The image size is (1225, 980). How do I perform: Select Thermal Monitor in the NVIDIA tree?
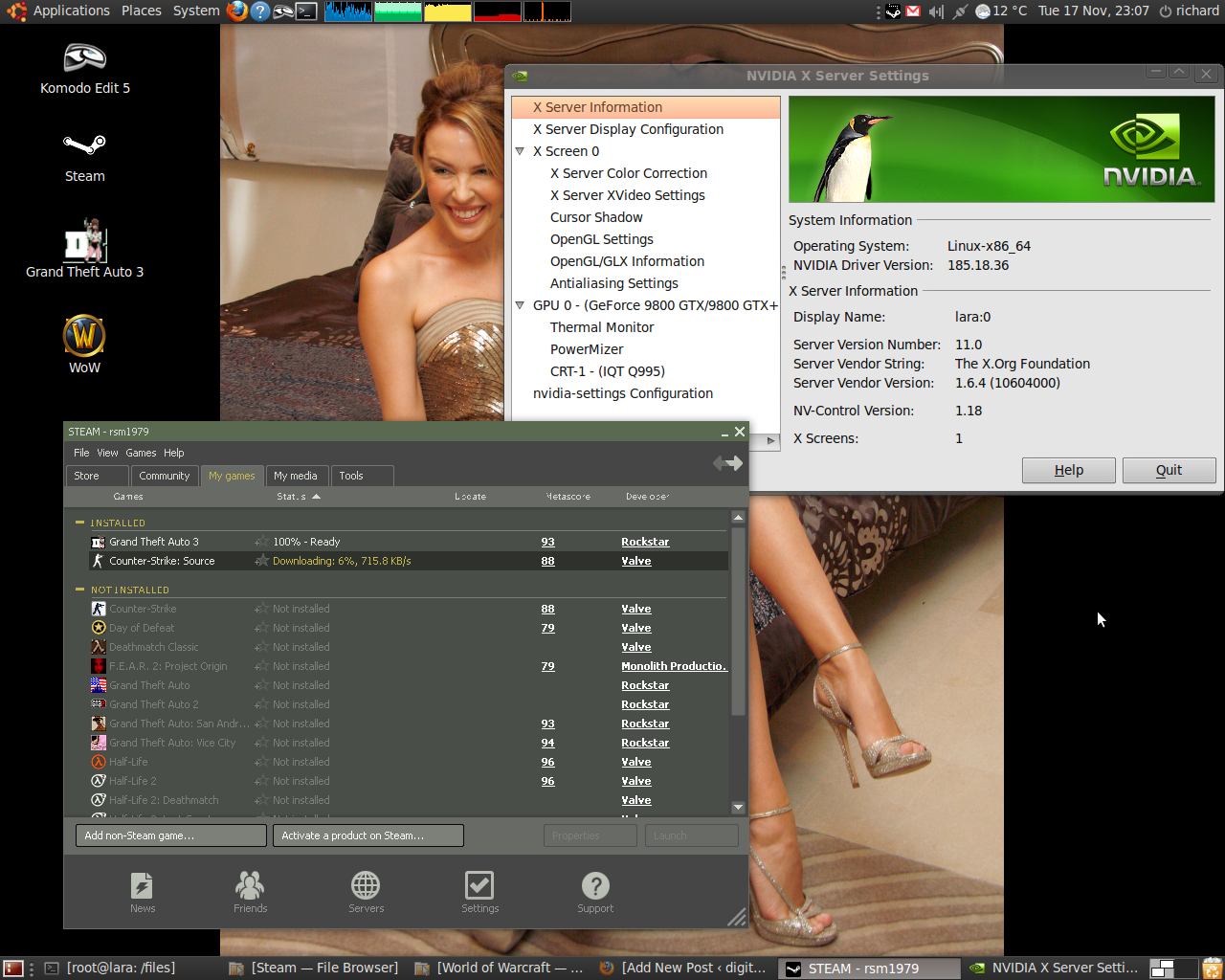point(602,327)
